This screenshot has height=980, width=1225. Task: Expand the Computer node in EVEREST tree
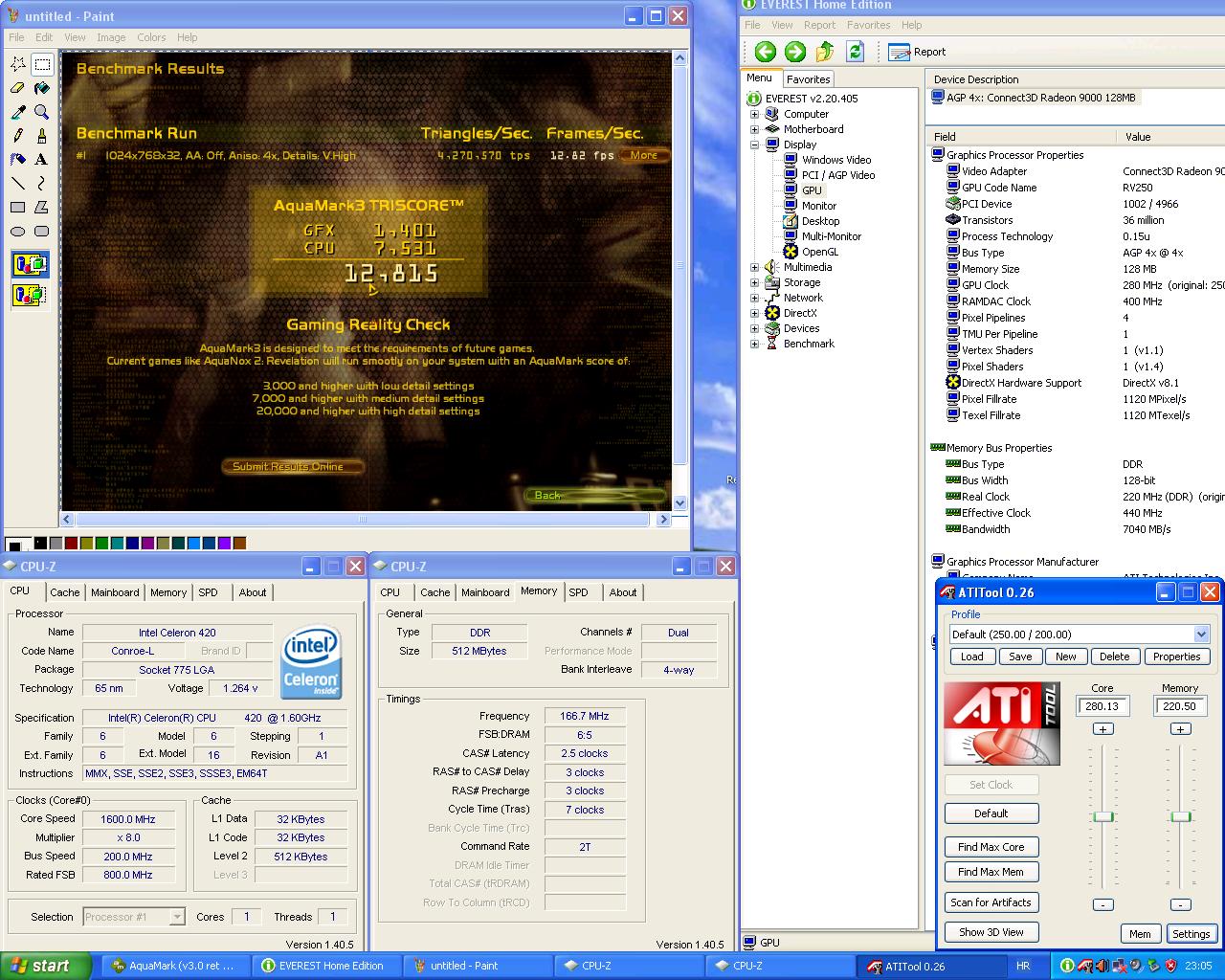pyautogui.click(x=755, y=114)
